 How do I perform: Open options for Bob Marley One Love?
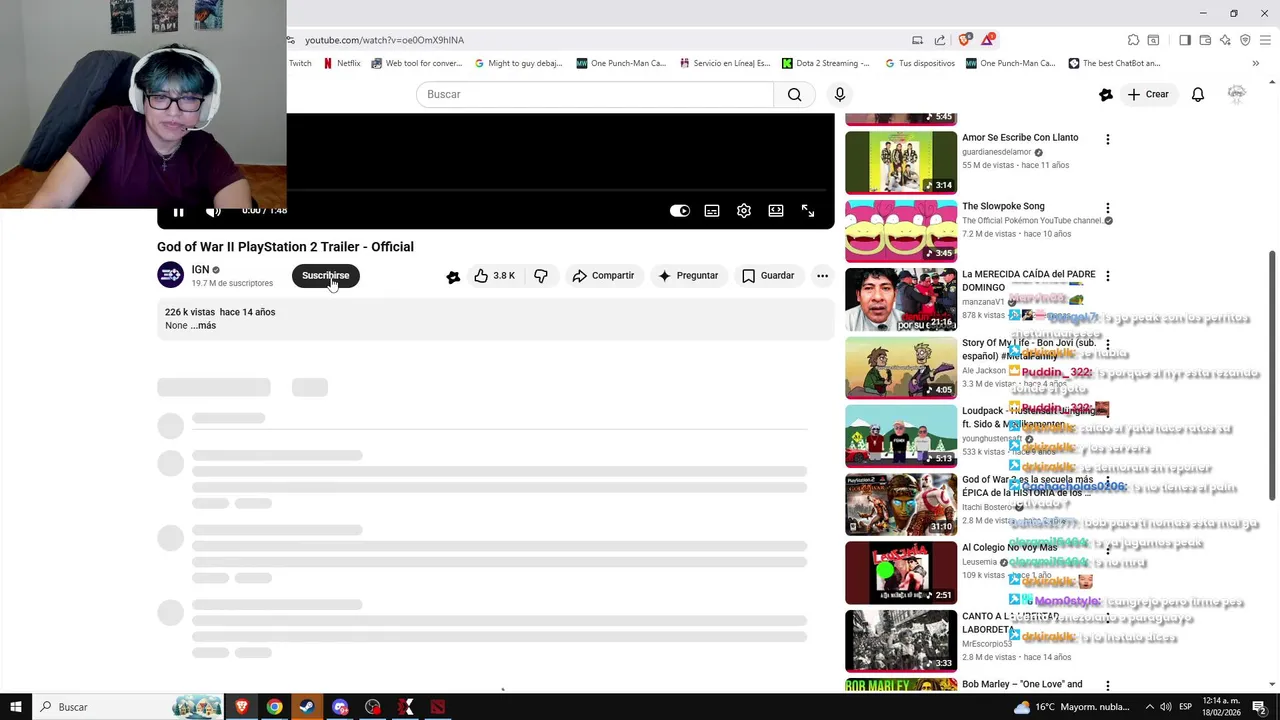point(1107,686)
